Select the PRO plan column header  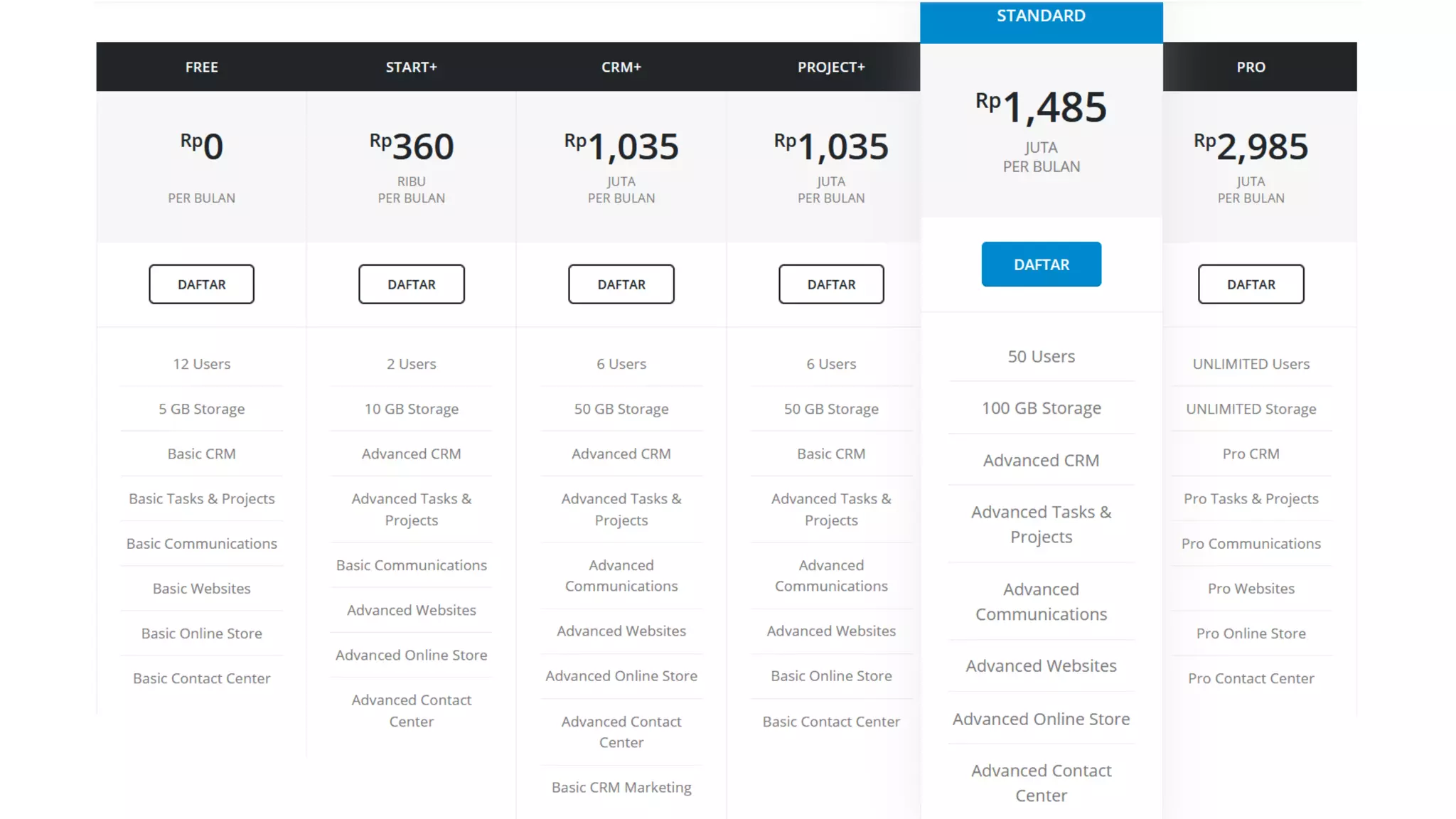[1251, 67]
